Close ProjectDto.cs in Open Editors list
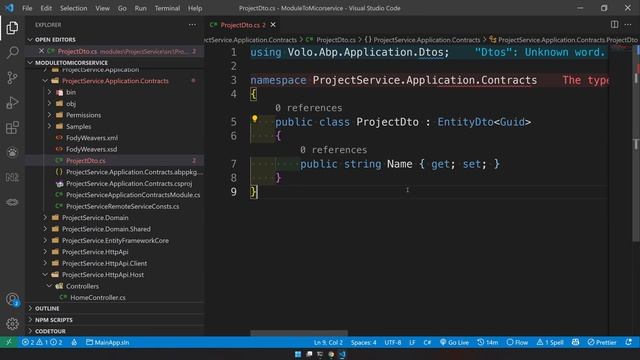640x360 pixels. 41,51
